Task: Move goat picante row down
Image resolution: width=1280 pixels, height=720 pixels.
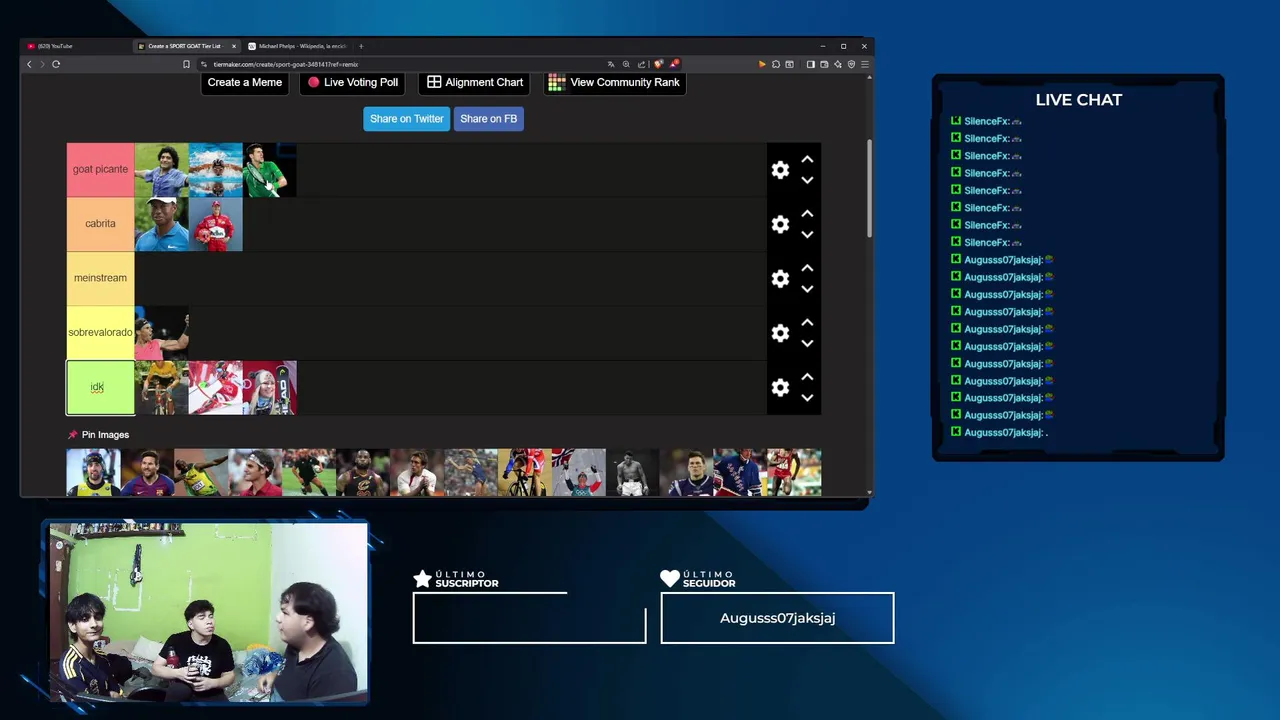Action: 807,180
